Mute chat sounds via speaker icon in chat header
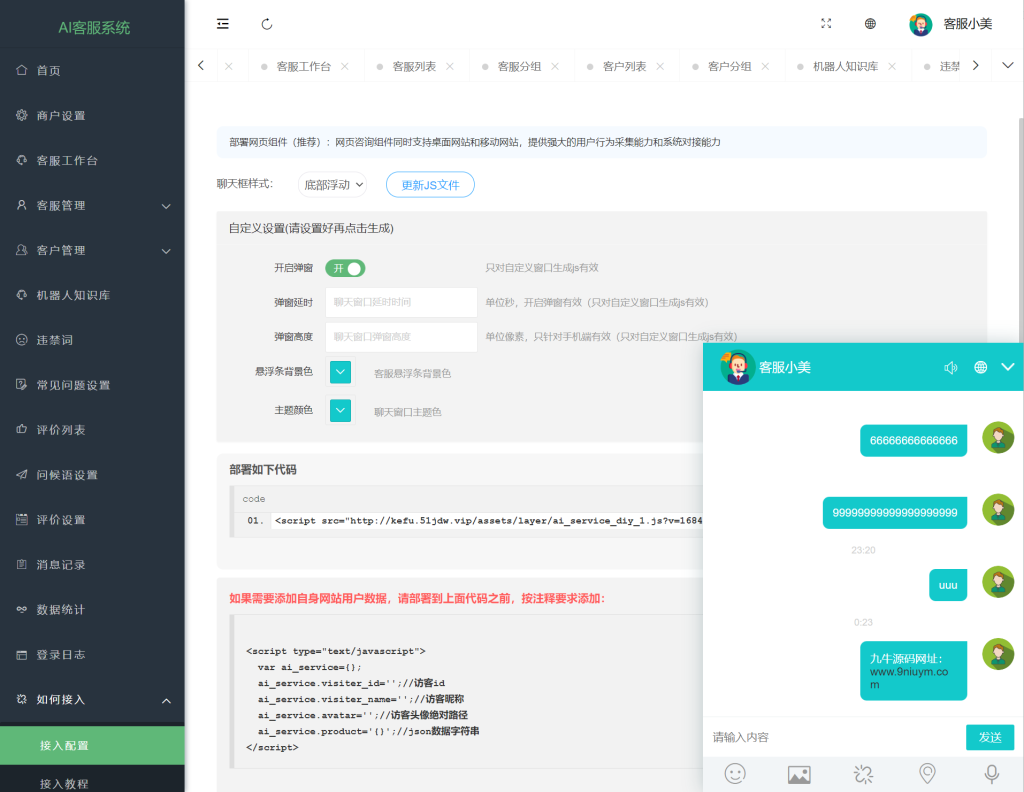Viewport: 1024px width, 792px height. point(950,368)
